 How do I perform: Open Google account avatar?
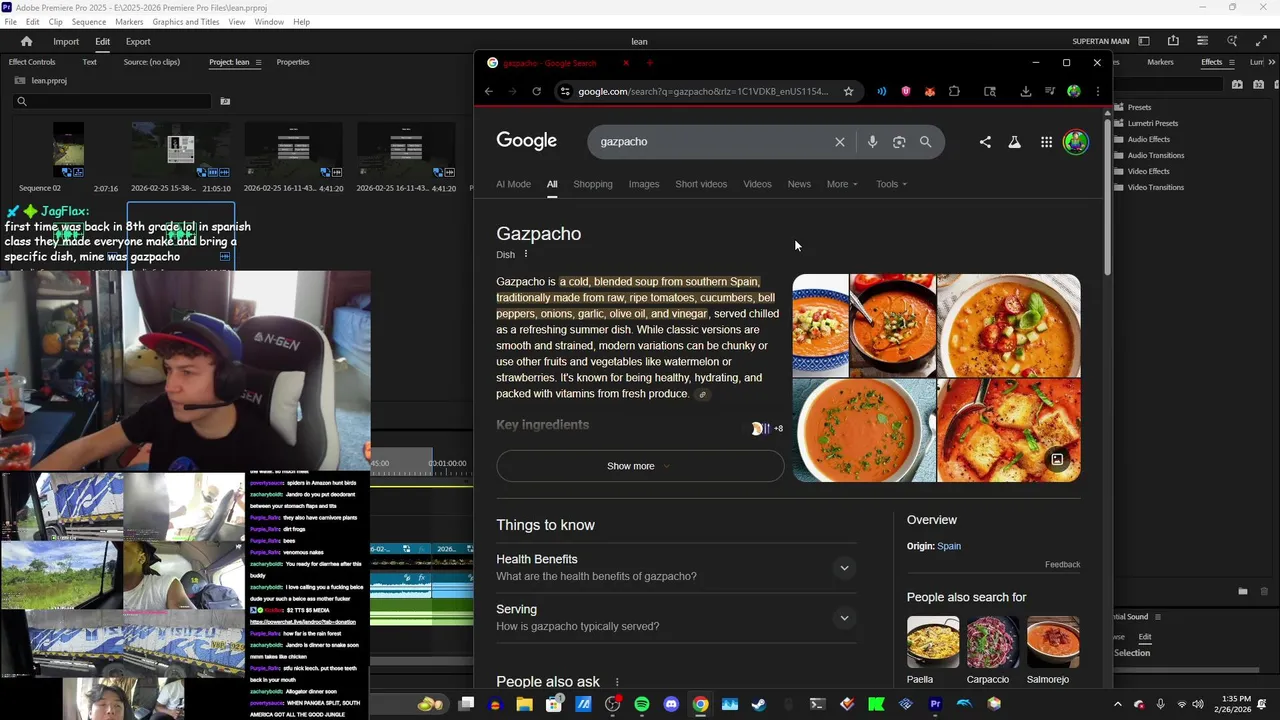[x=1075, y=142]
